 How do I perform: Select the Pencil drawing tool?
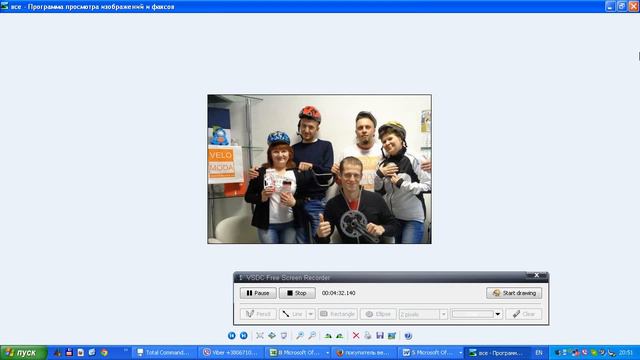coord(258,314)
